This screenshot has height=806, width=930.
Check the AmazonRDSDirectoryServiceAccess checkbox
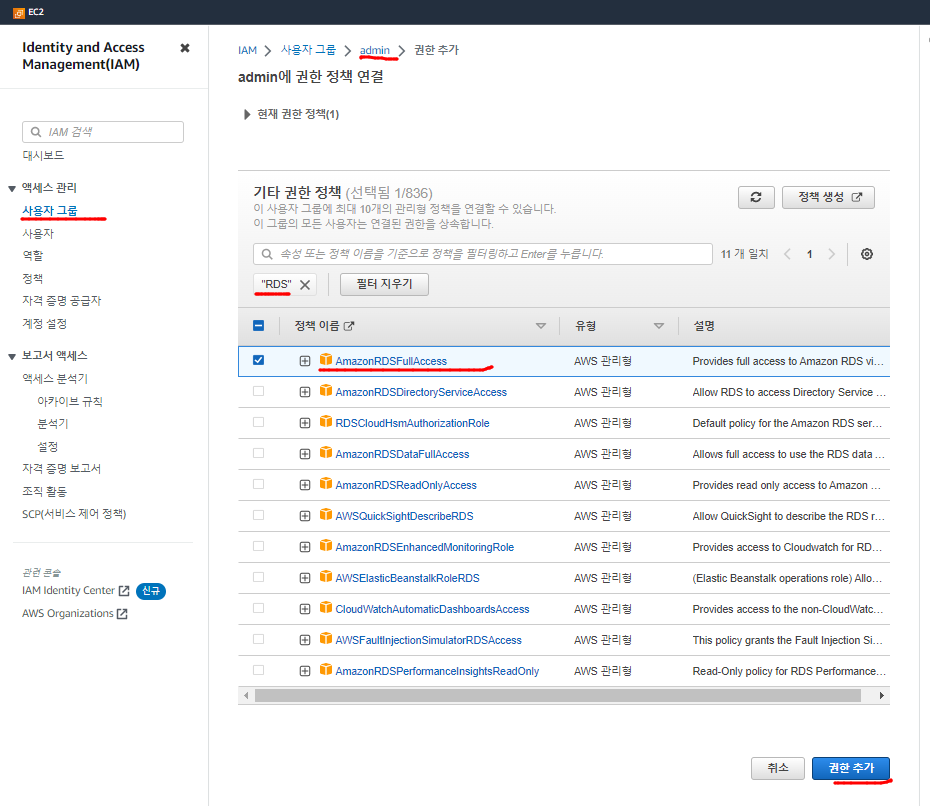(258, 391)
